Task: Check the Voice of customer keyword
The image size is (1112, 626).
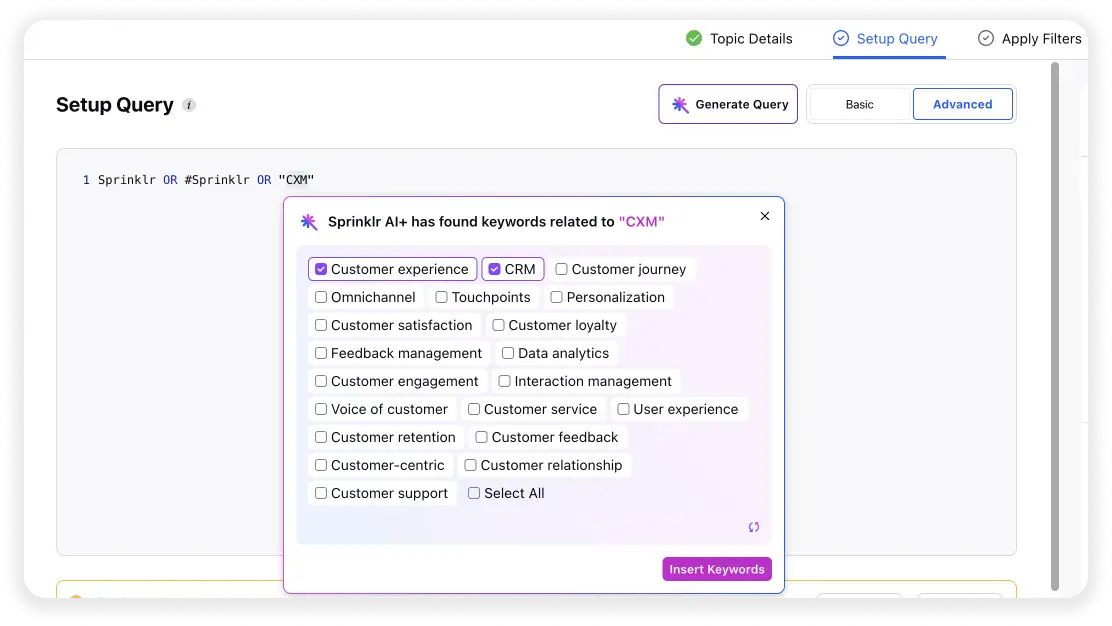Action: click(x=321, y=409)
